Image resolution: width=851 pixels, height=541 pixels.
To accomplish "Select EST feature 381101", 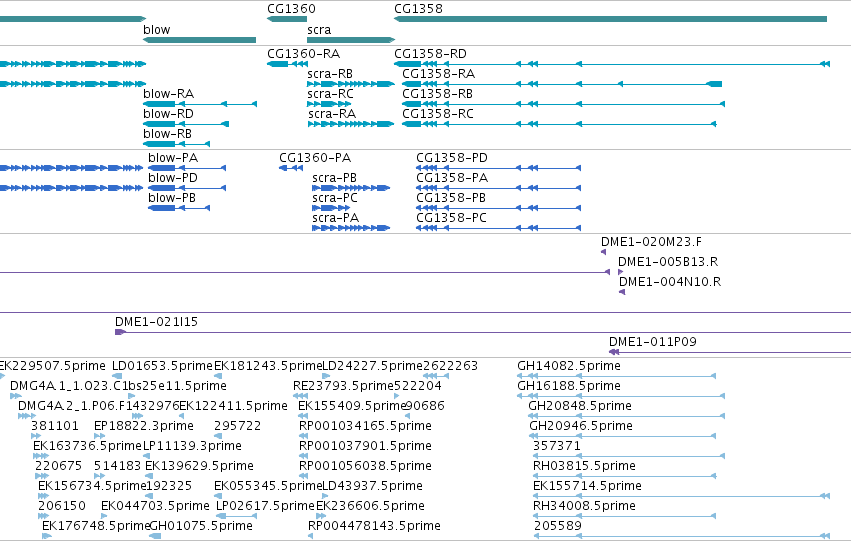I will point(36,437).
